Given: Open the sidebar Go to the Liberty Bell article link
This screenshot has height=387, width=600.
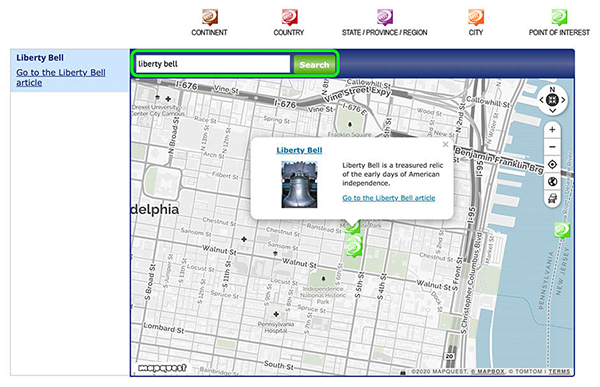Looking at the screenshot, I should coord(61,78).
